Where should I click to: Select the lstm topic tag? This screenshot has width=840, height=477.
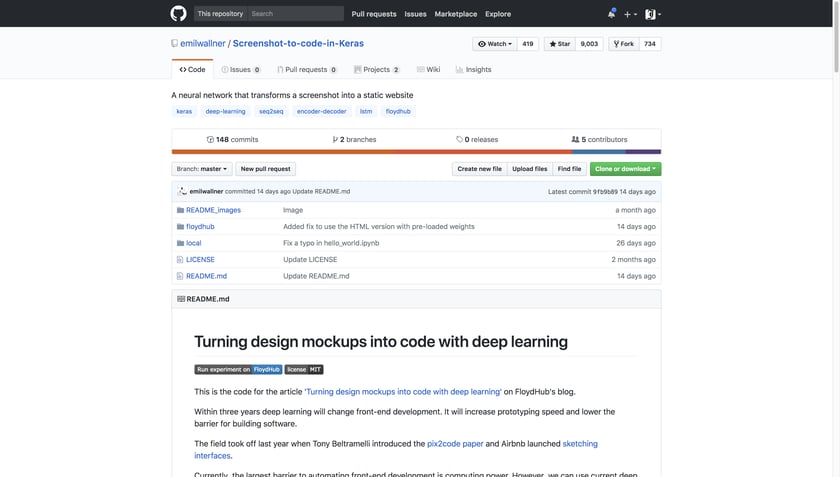[x=366, y=111]
